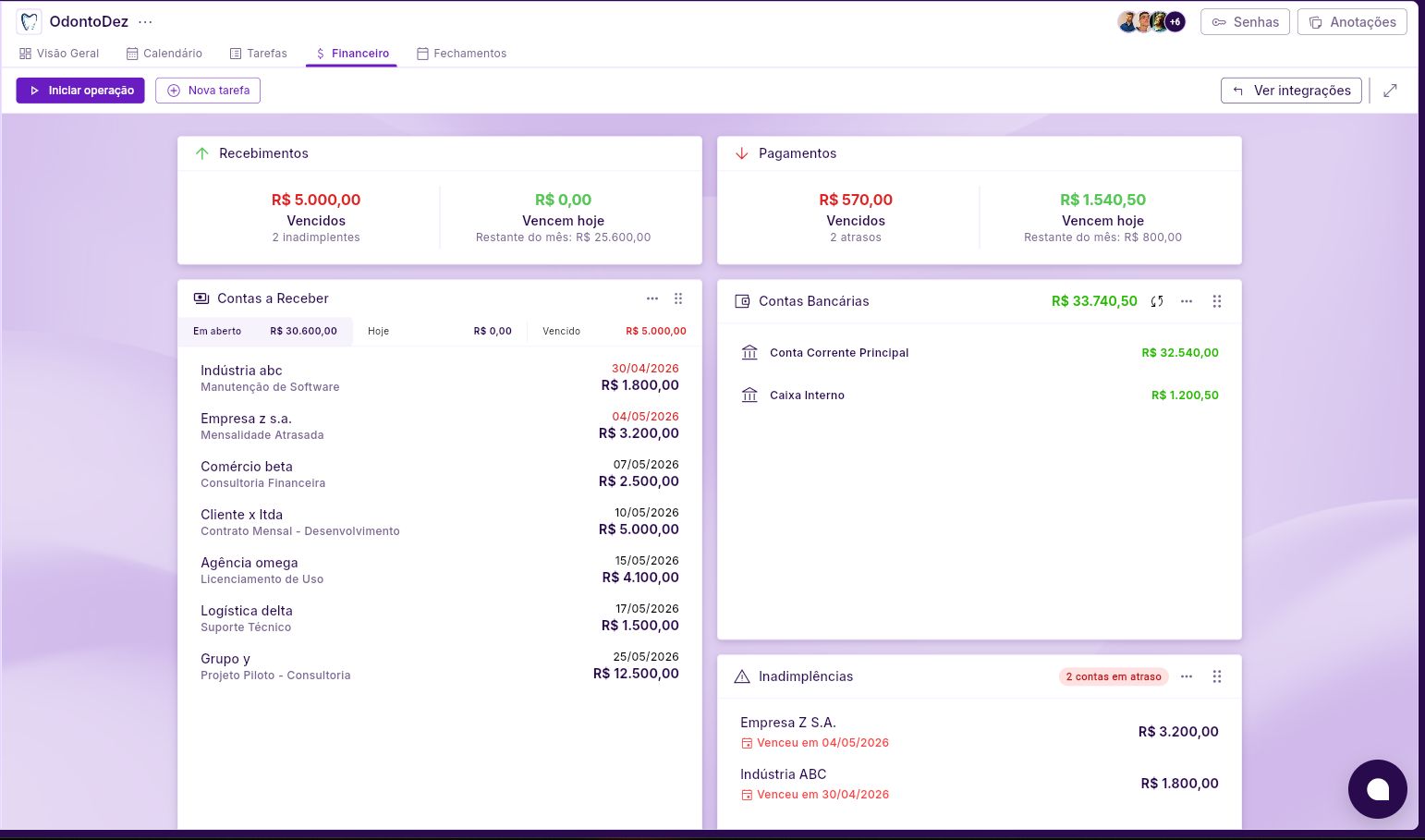The width and height of the screenshot is (1425, 840).
Task: Open the Senhas passwords button
Action: [x=1245, y=22]
